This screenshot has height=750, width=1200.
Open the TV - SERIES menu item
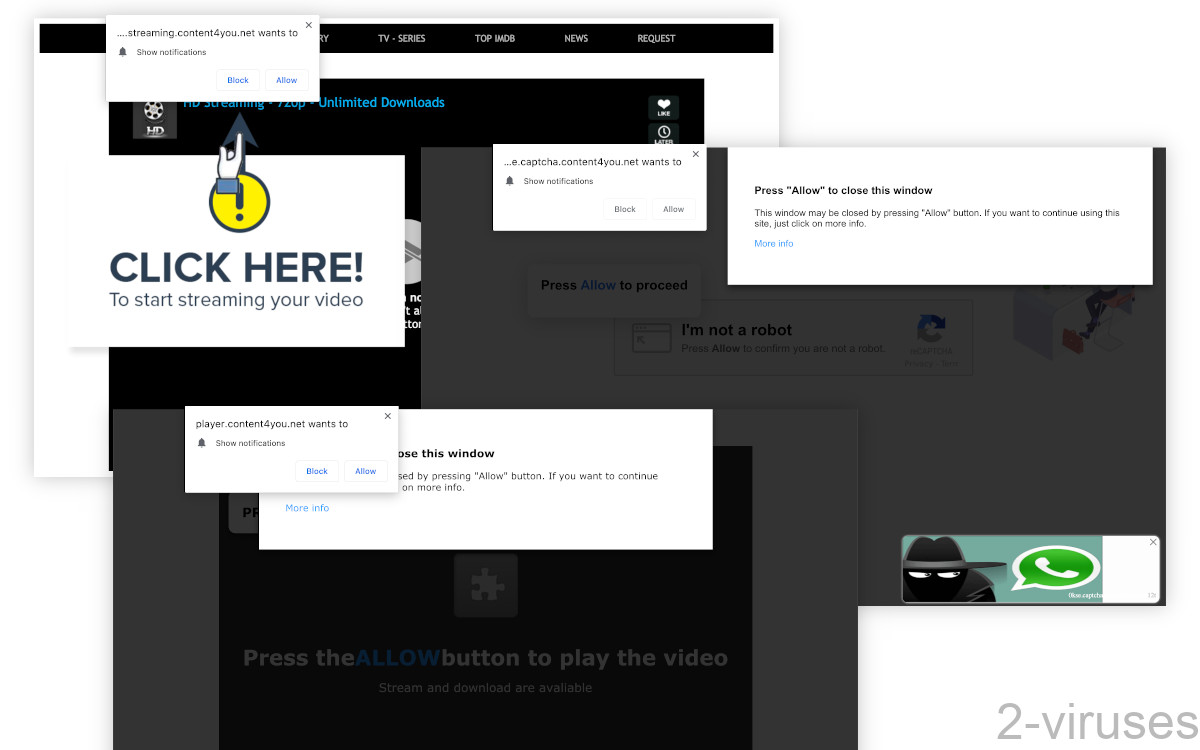(x=401, y=38)
